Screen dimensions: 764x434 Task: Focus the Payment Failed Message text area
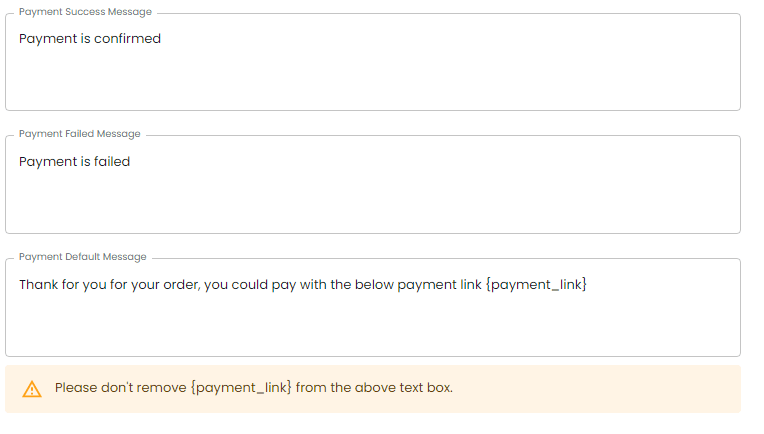(x=373, y=185)
